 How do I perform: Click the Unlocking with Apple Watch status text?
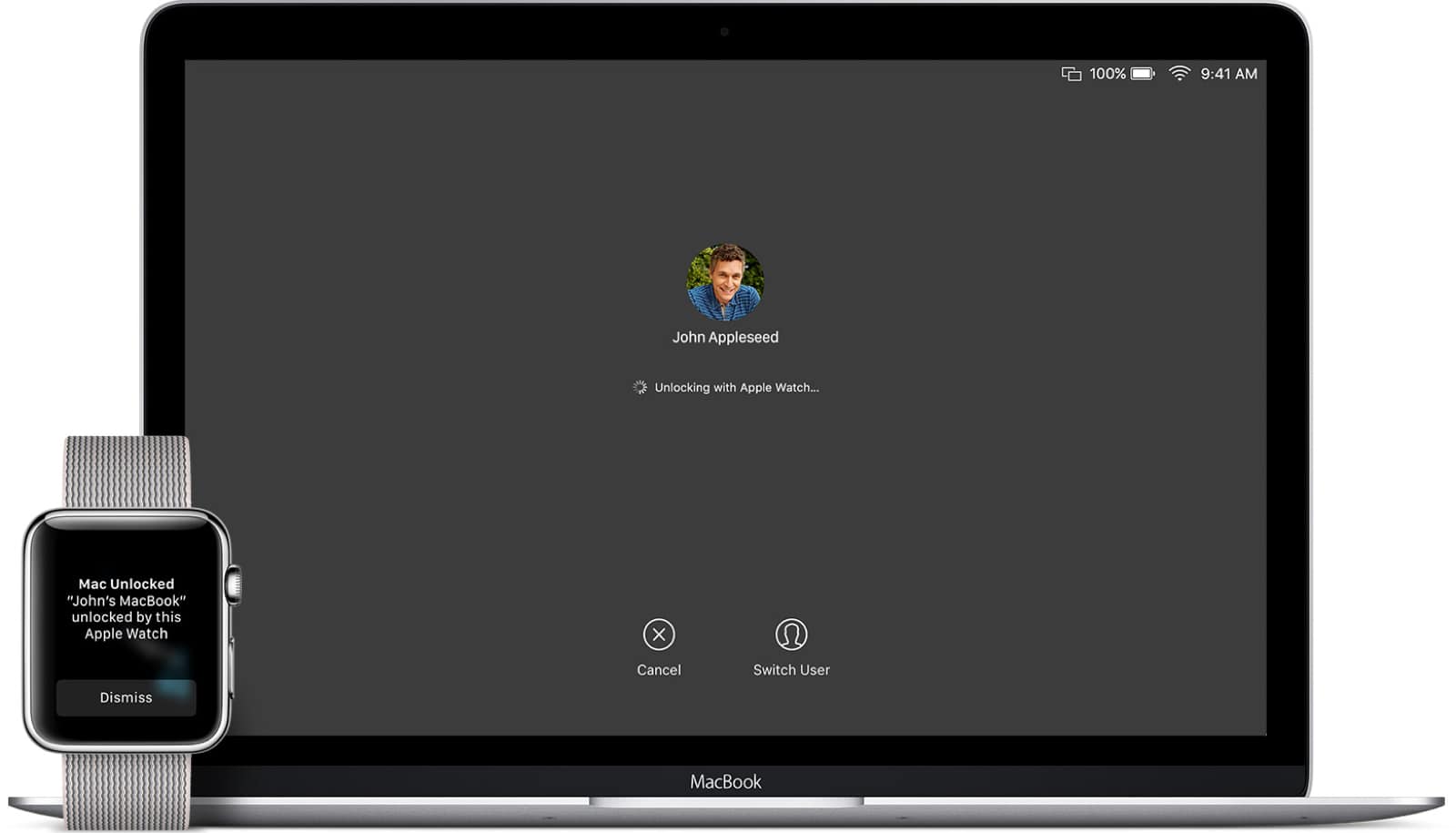[x=736, y=388]
